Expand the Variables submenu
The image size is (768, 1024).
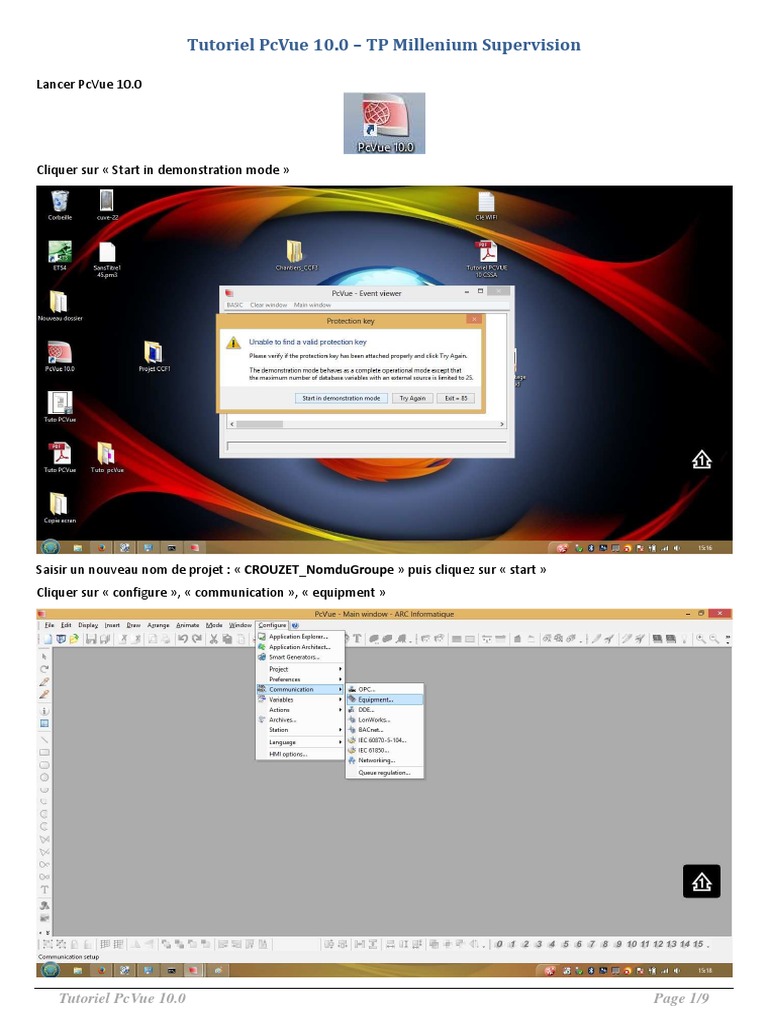click(x=300, y=699)
